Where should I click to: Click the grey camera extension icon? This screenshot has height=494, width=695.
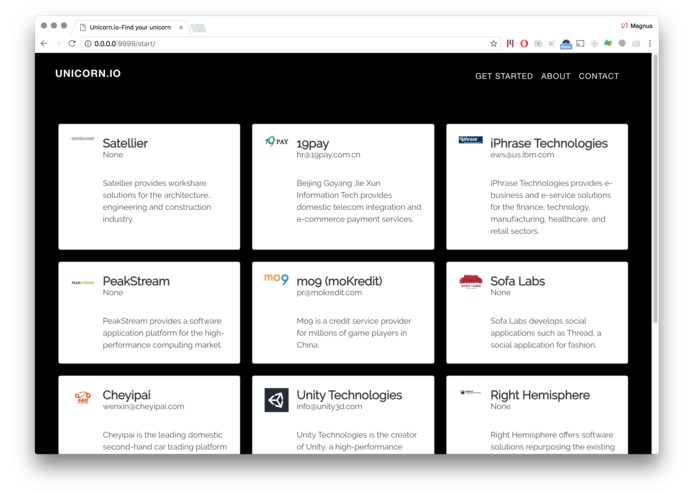click(636, 43)
